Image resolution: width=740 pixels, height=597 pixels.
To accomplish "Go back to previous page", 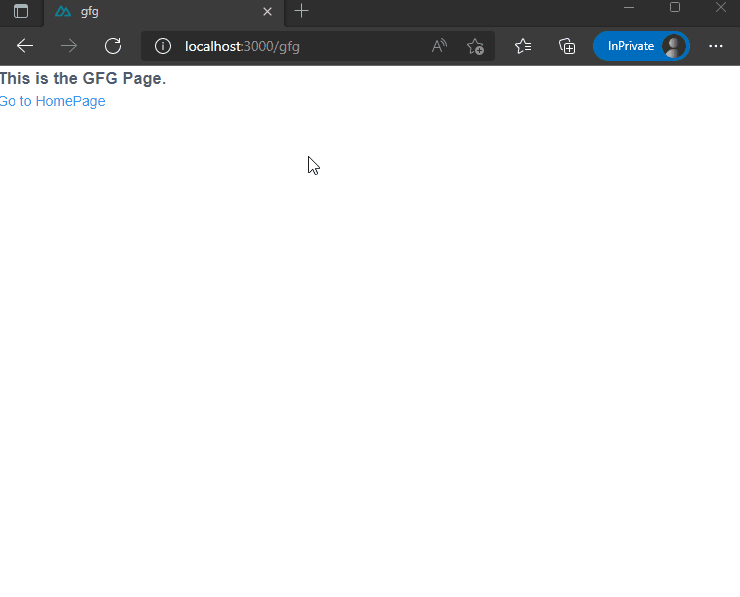I will 25,46.
